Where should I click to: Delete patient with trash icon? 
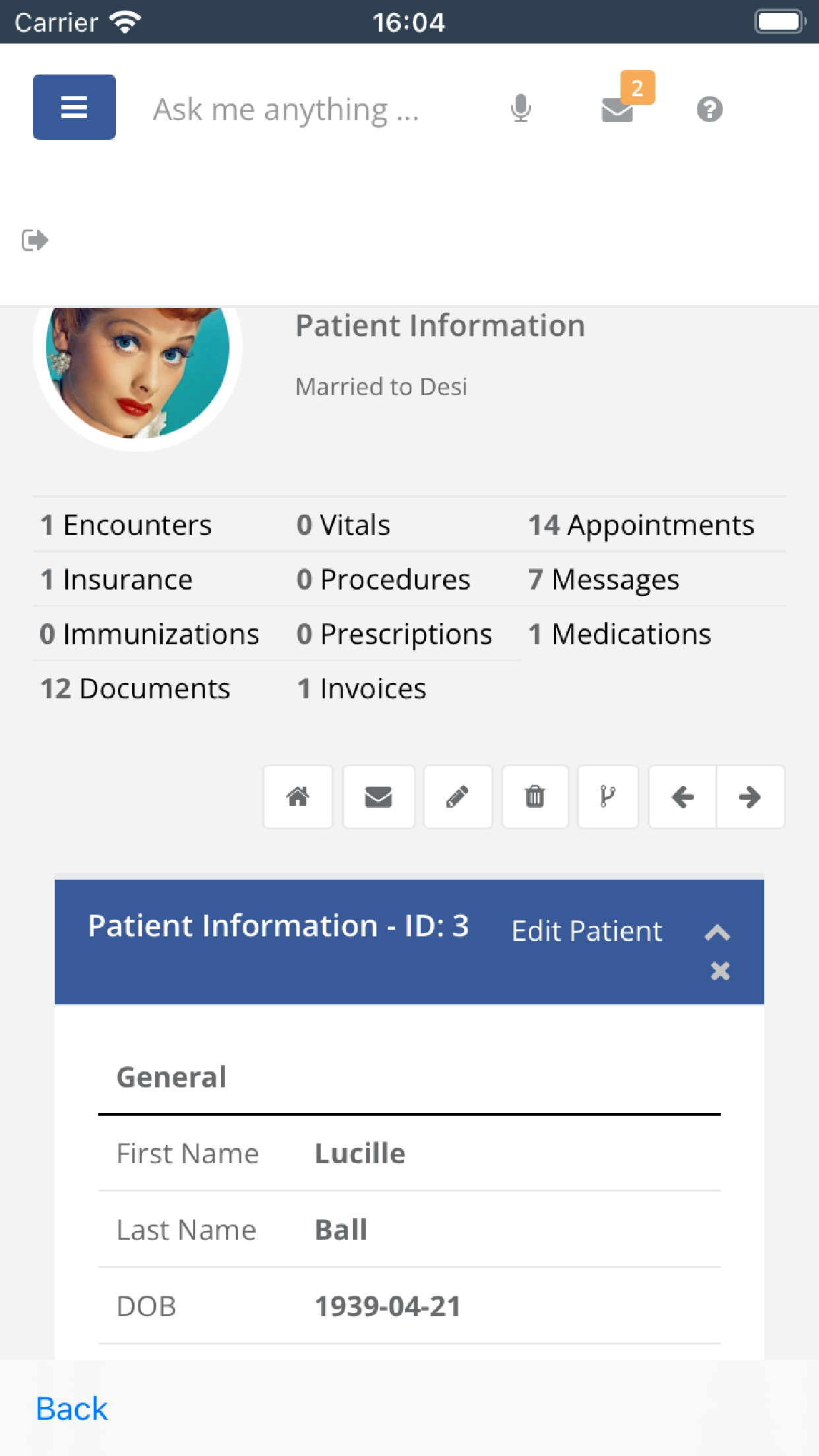click(535, 797)
